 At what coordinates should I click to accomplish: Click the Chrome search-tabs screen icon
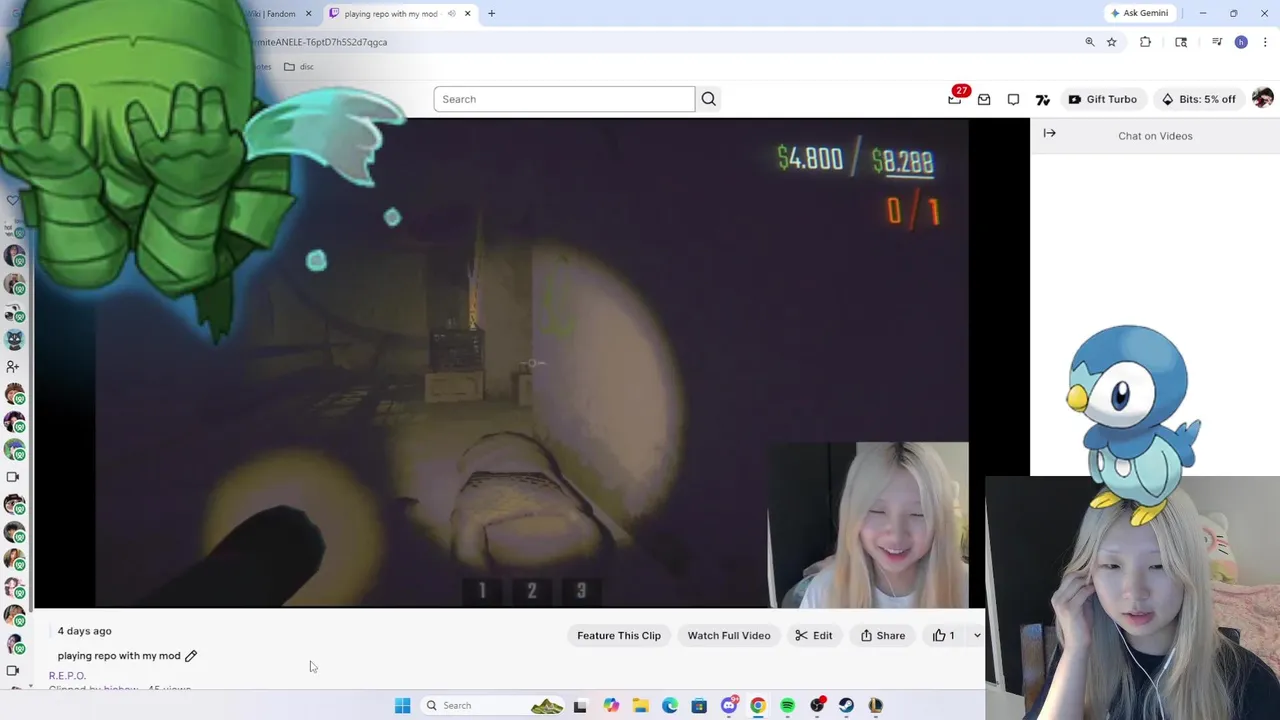tap(1181, 42)
